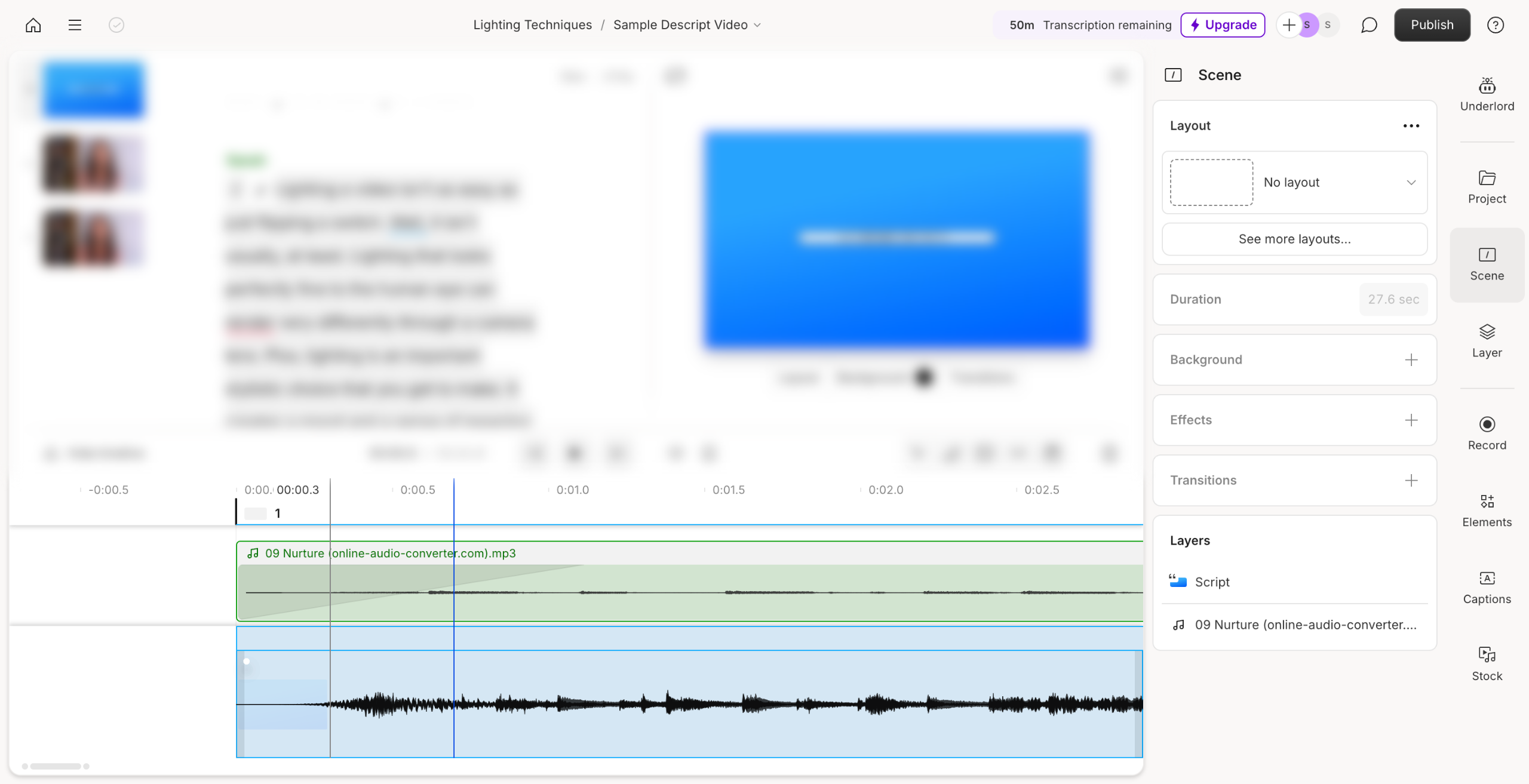Open the Stock media panel
The image size is (1529, 784).
(x=1487, y=664)
